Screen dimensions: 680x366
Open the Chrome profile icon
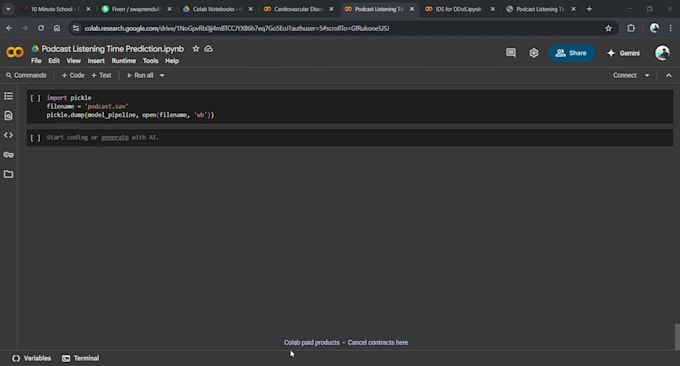point(654,28)
